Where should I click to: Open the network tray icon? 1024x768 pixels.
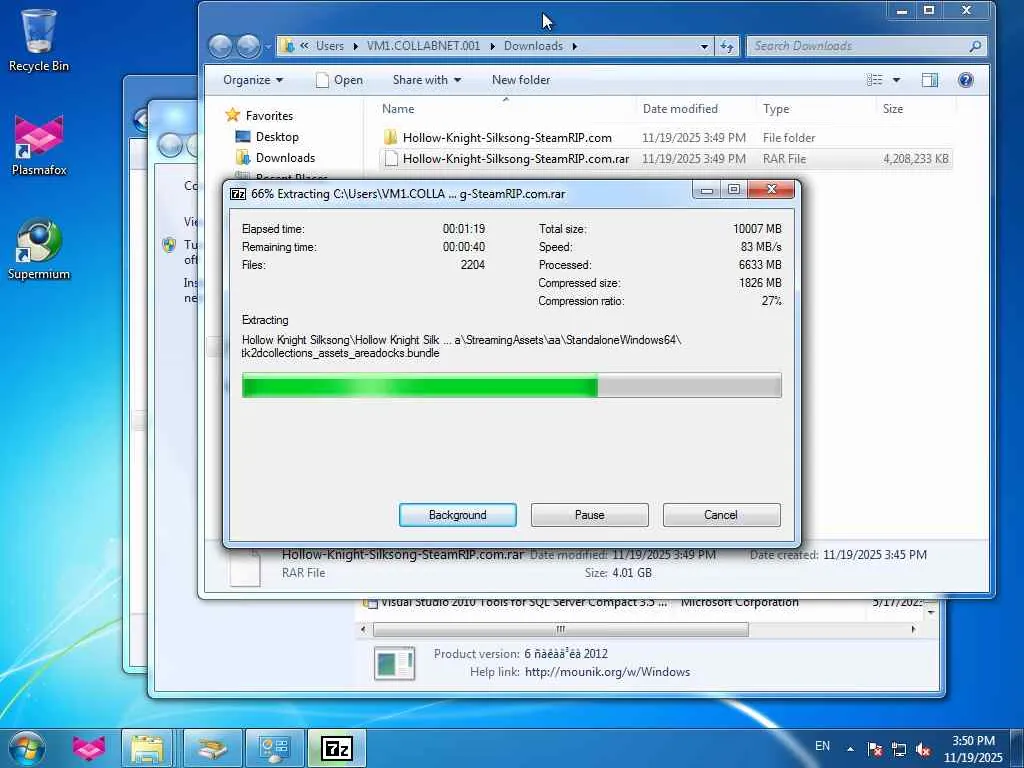coord(899,749)
